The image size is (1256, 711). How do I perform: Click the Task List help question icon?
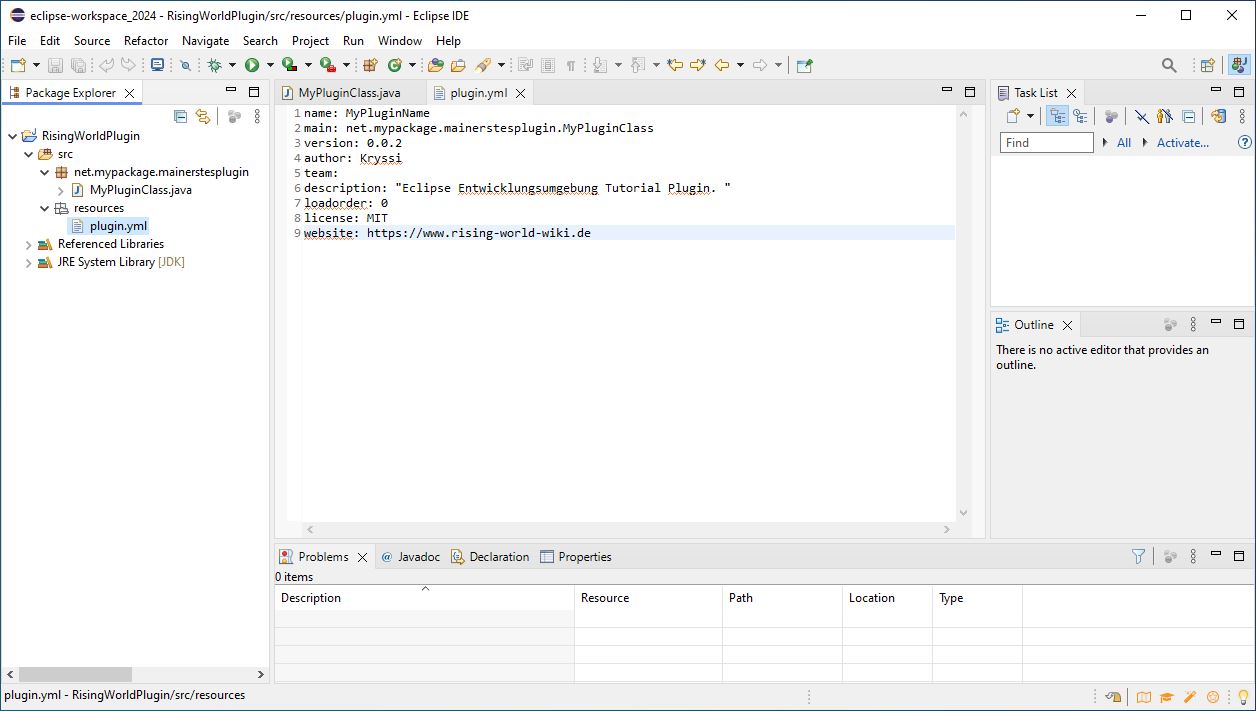(x=1245, y=142)
